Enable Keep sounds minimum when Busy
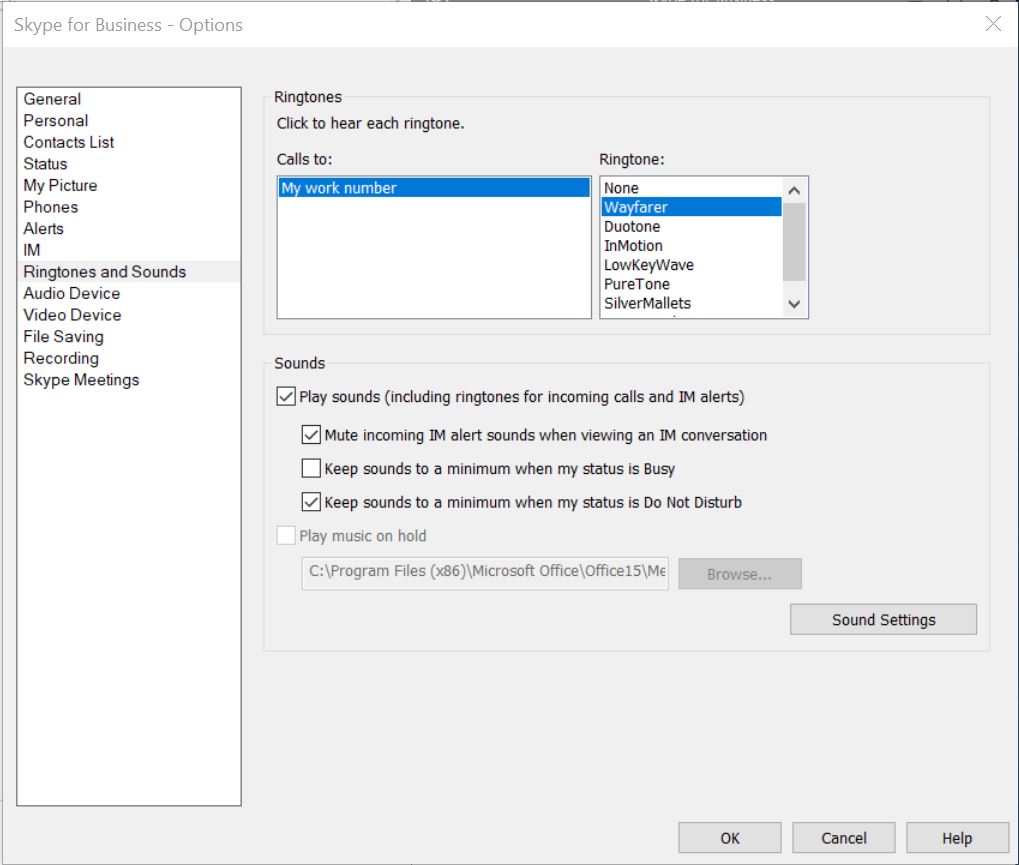1019x865 pixels. point(311,469)
